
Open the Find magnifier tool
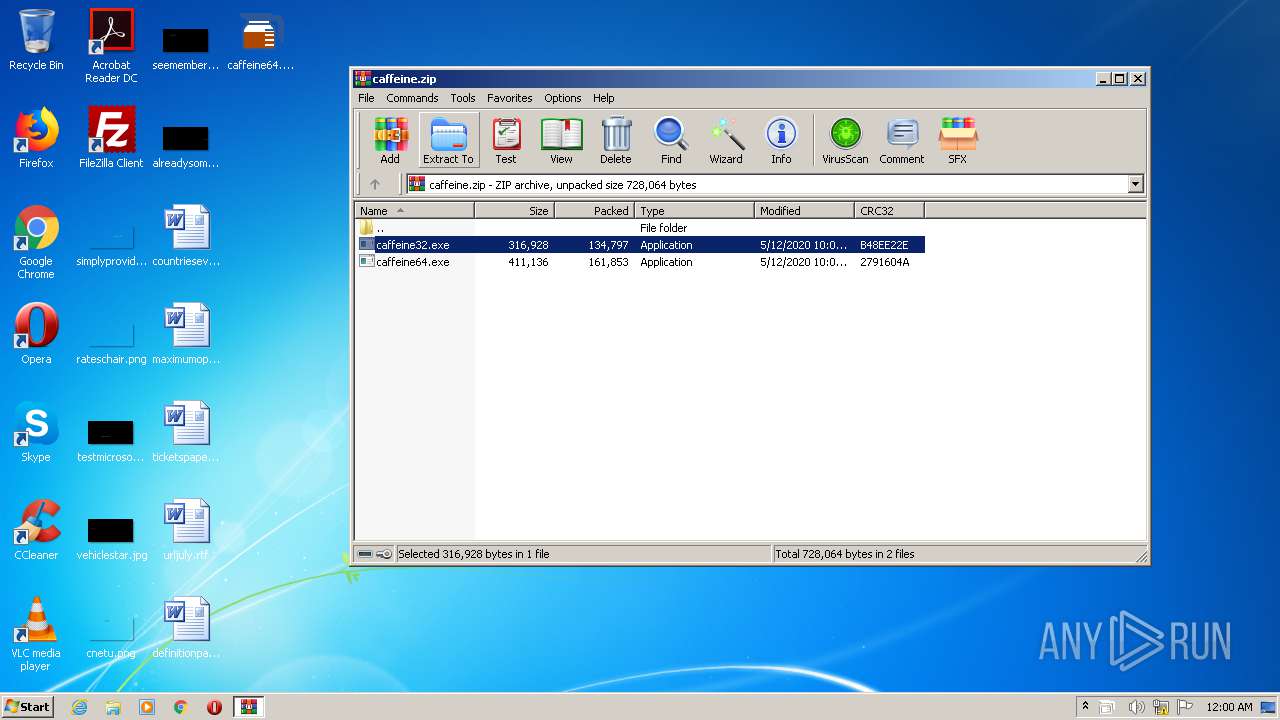point(671,140)
